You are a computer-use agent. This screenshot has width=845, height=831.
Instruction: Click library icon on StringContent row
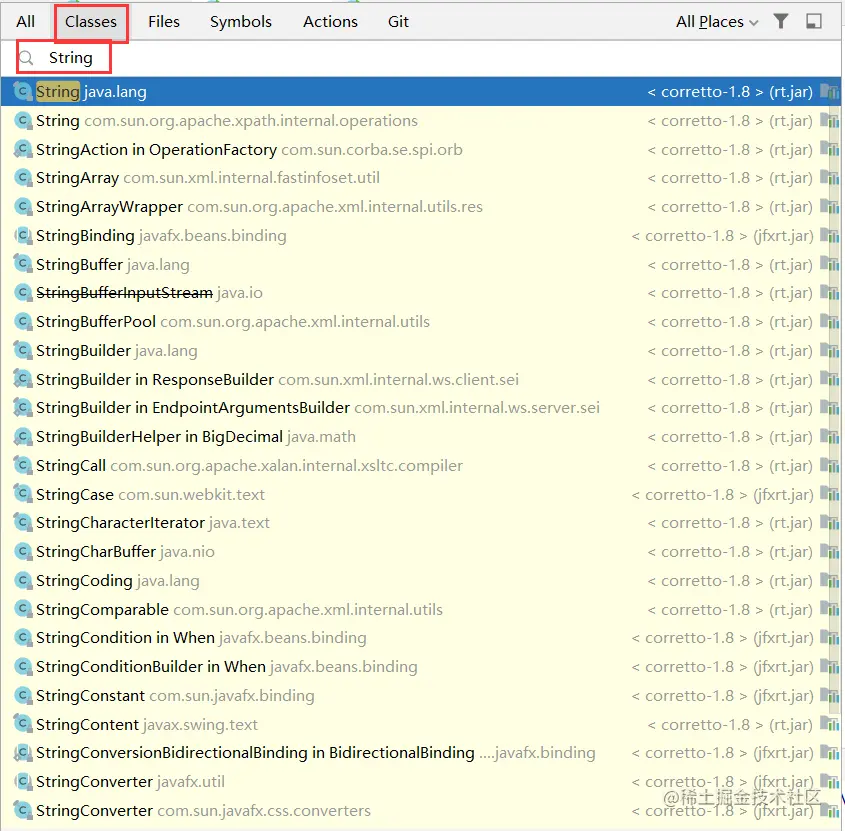point(829,725)
